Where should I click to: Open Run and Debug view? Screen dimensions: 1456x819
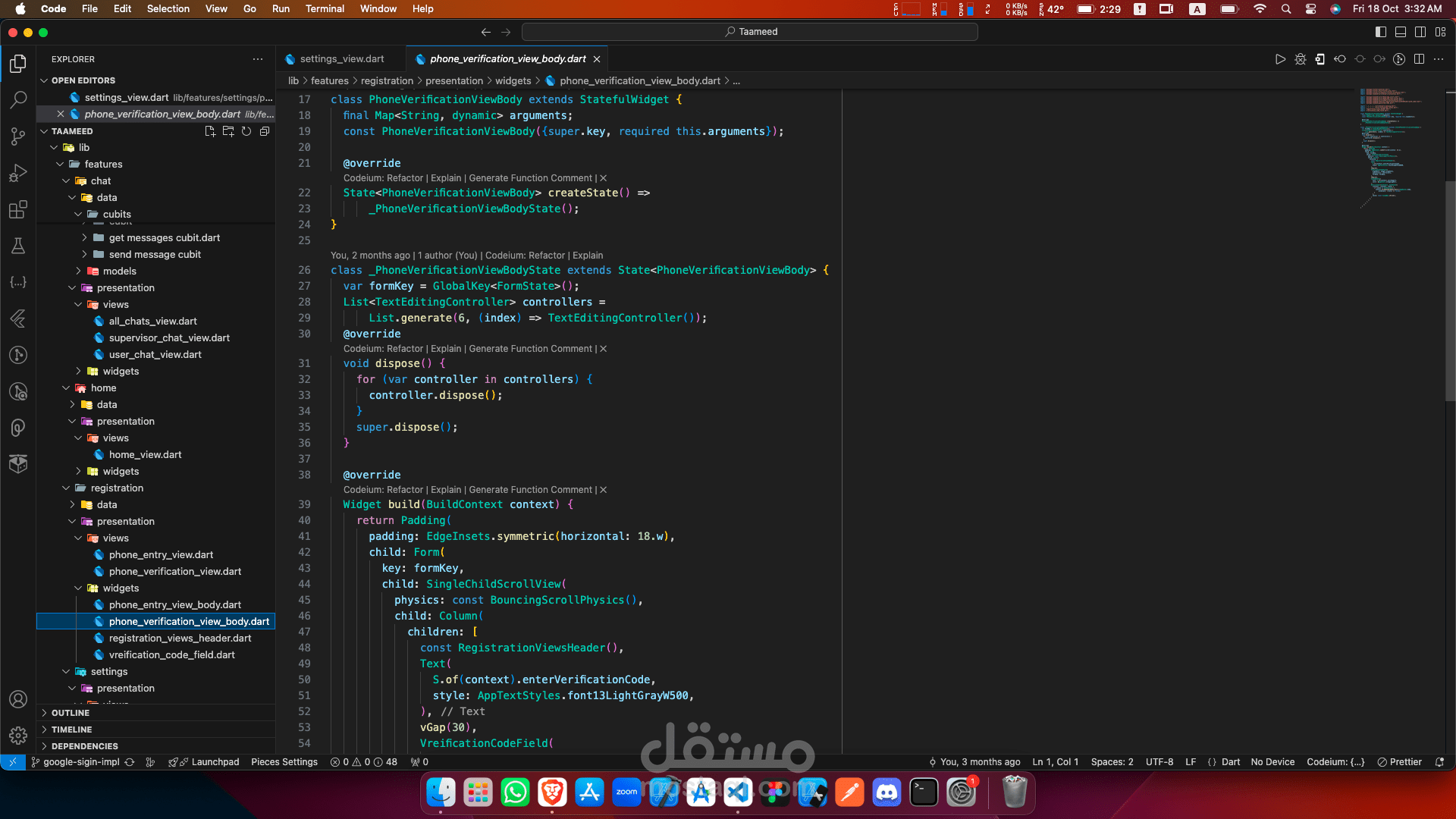point(18,173)
